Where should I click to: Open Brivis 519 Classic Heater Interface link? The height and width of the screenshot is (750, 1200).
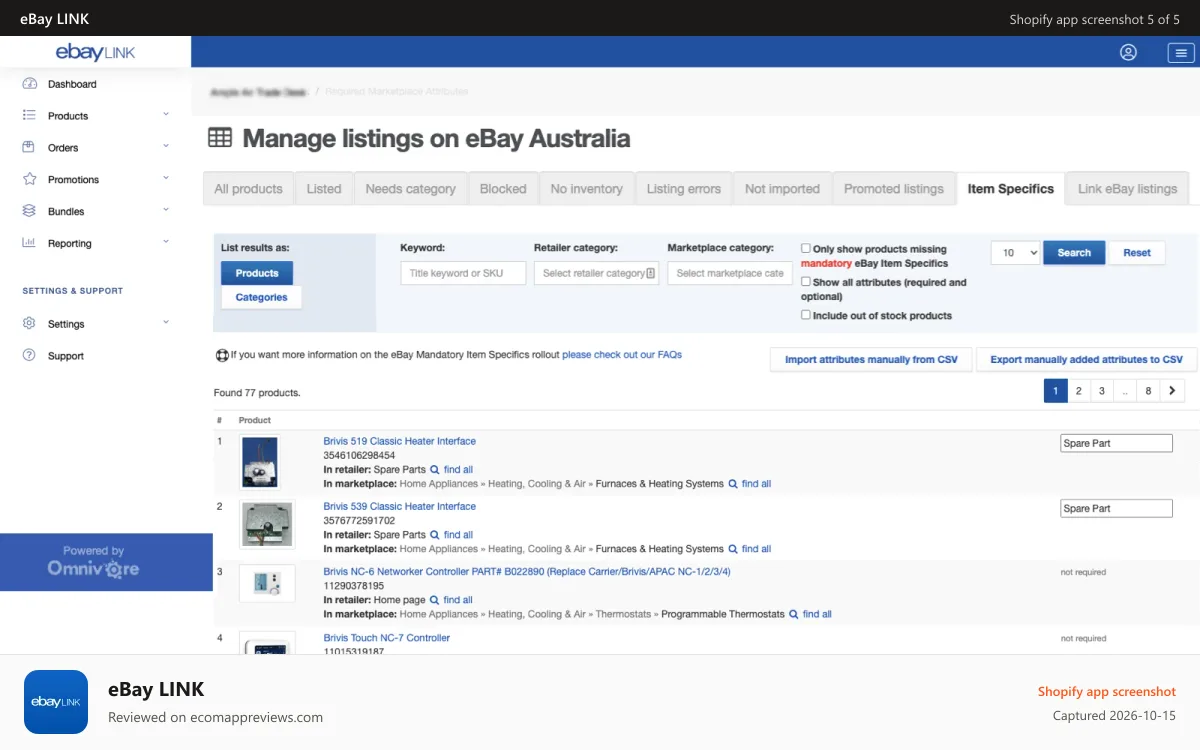click(x=400, y=441)
